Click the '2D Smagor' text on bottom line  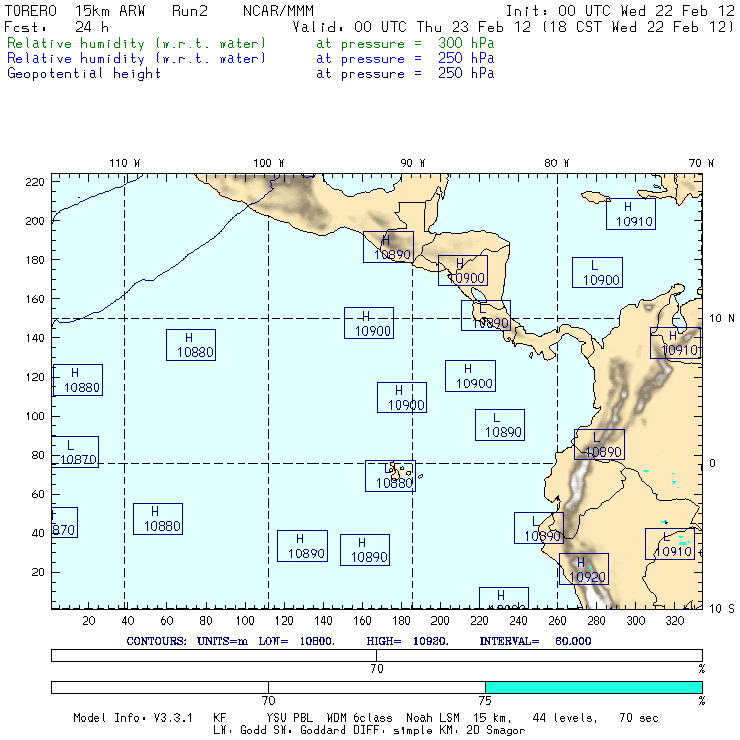click(x=496, y=731)
